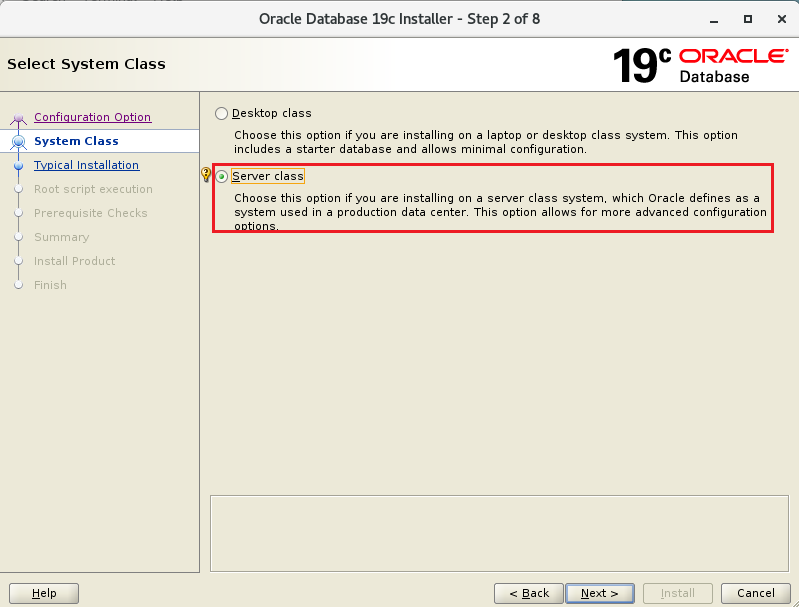Click the Typical Installation step bullet icon
This screenshot has width=799, height=607.
point(19,166)
